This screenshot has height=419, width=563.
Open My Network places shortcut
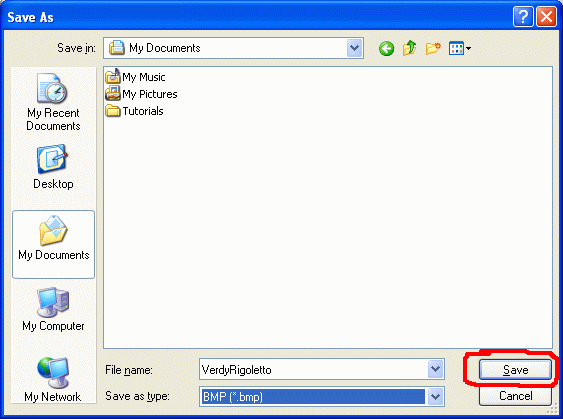(53, 380)
